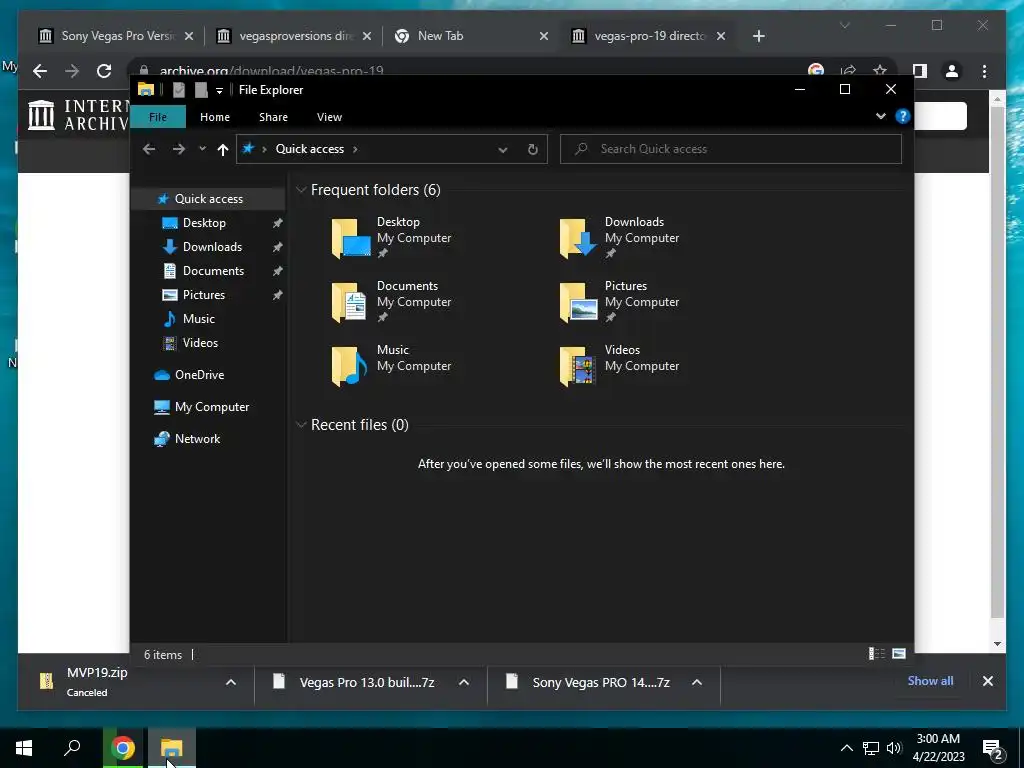Open the Chrome profile menu
The height and width of the screenshot is (768, 1024).
[x=952, y=71]
